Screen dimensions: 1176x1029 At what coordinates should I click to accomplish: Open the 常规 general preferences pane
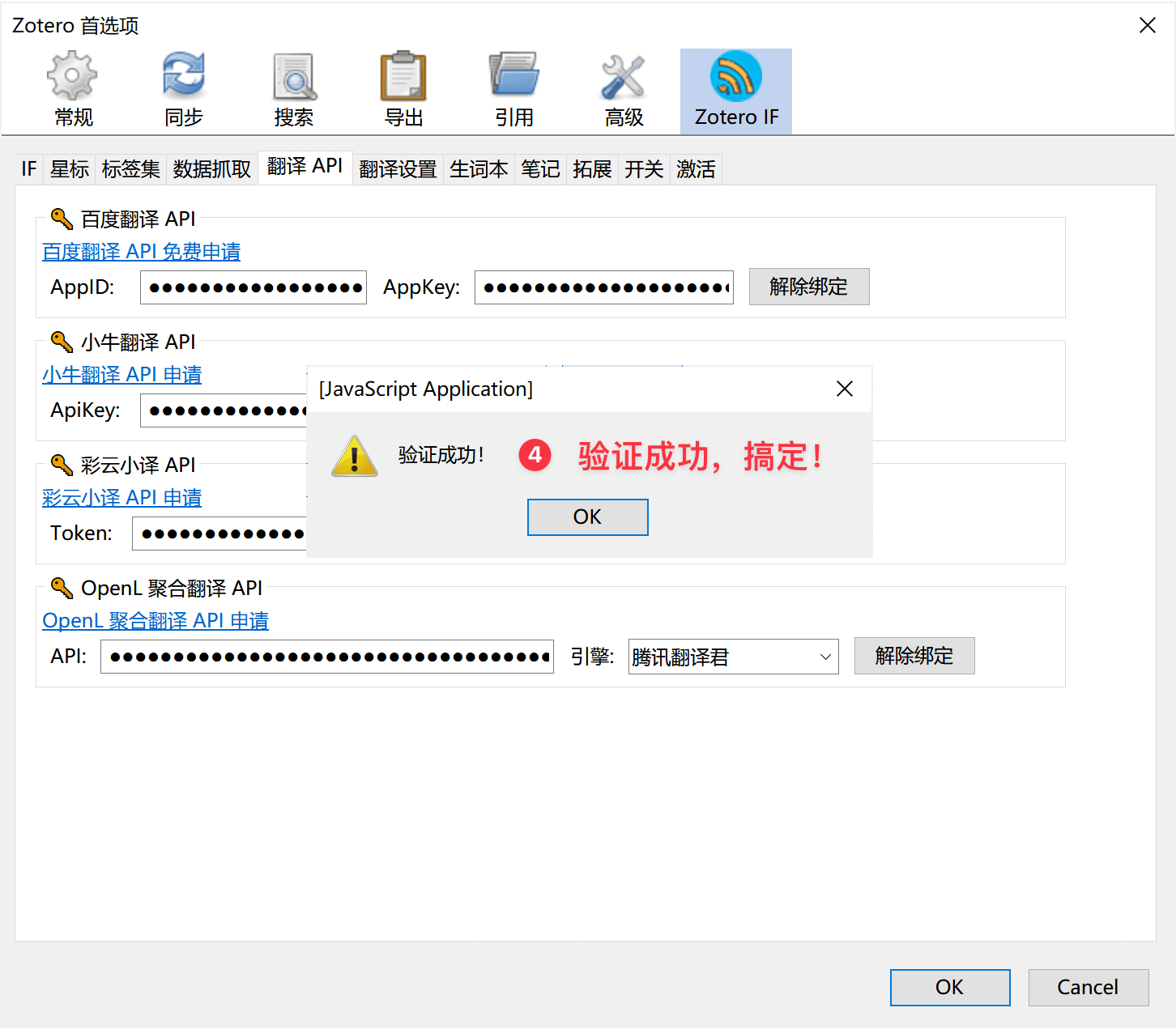pos(73,91)
